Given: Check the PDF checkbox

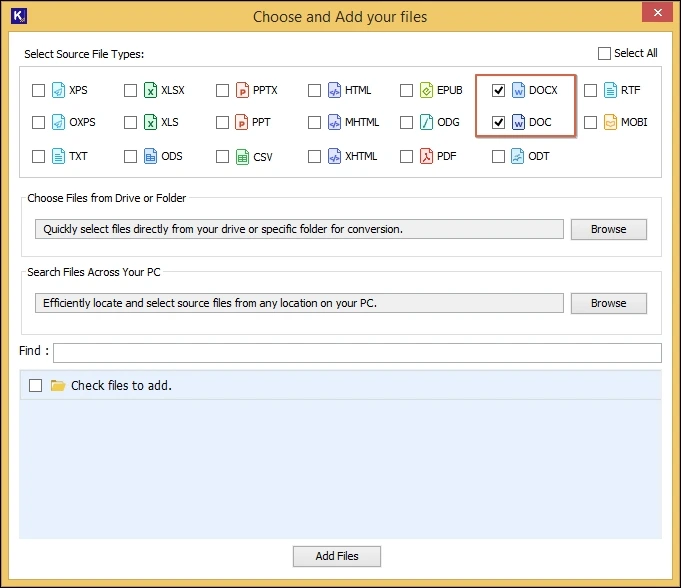Looking at the screenshot, I should (x=407, y=156).
